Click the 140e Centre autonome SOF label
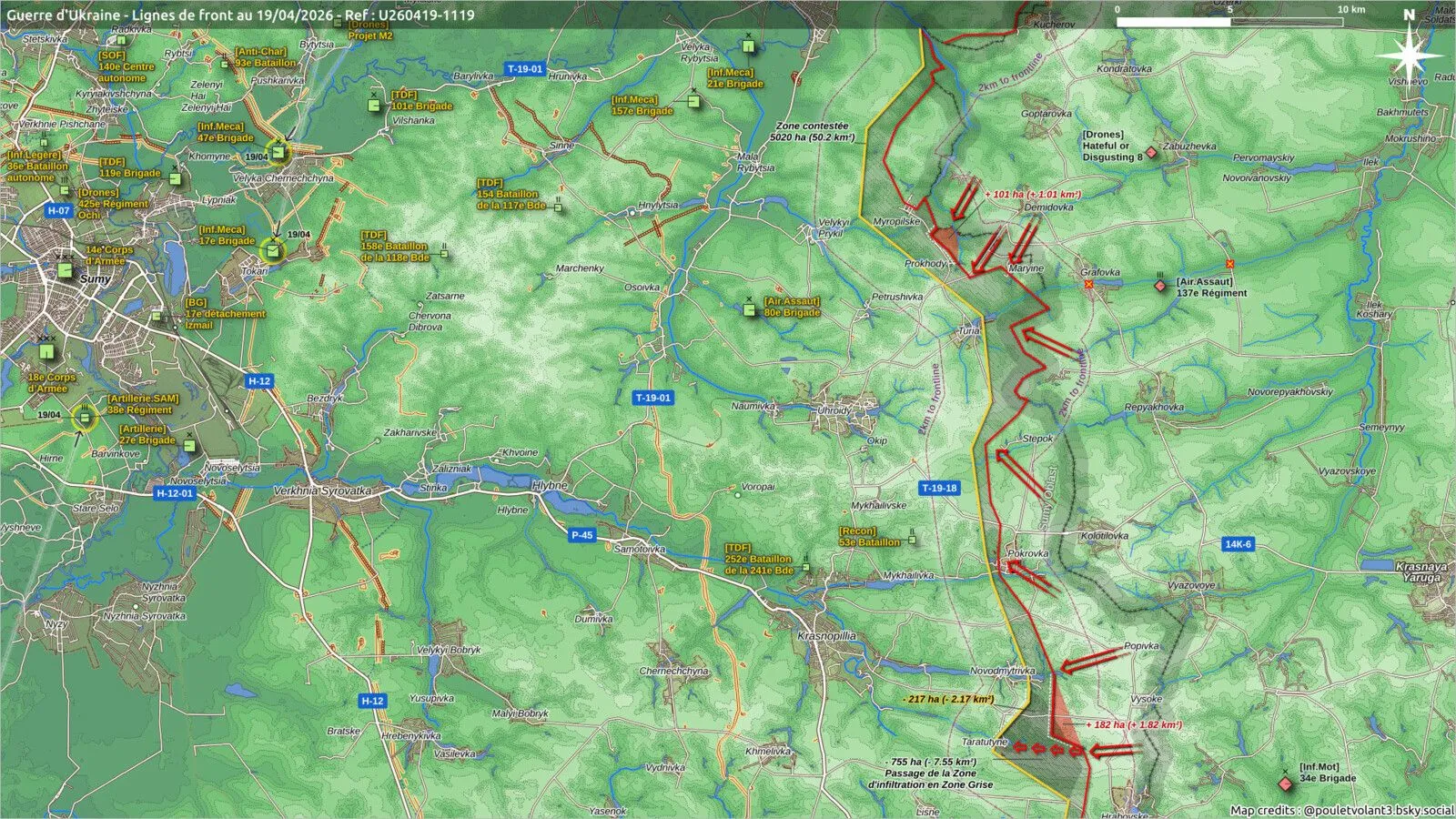1456x819 pixels. tap(126, 66)
